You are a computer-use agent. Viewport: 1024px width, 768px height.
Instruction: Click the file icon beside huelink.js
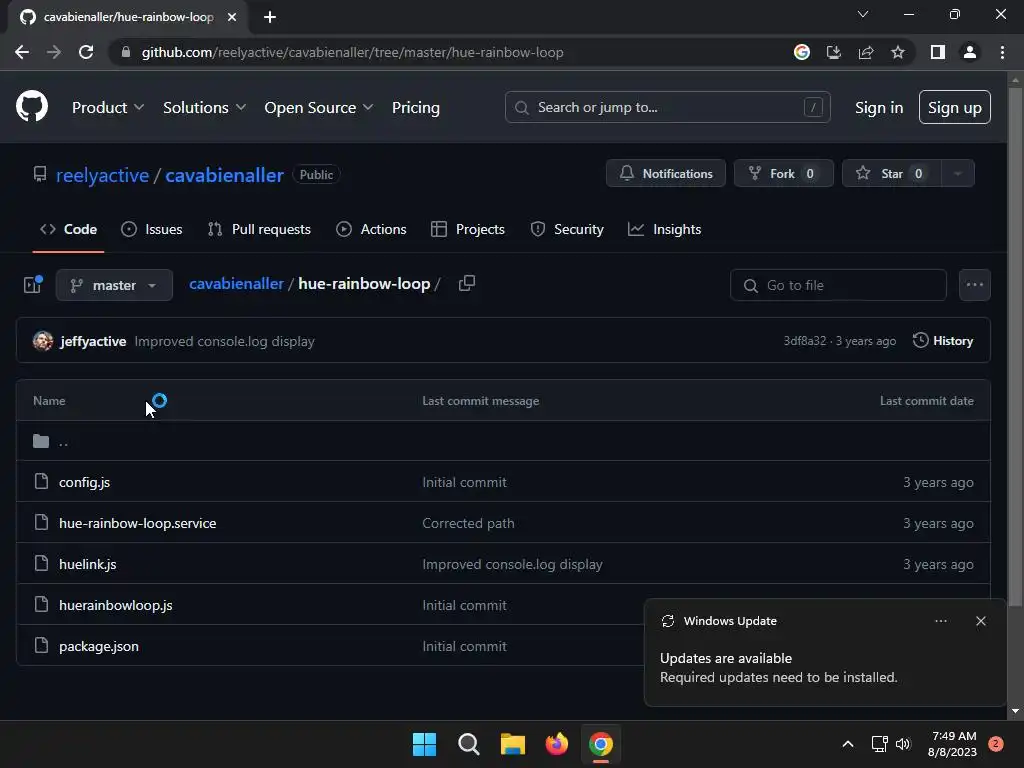(x=41, y=563)
